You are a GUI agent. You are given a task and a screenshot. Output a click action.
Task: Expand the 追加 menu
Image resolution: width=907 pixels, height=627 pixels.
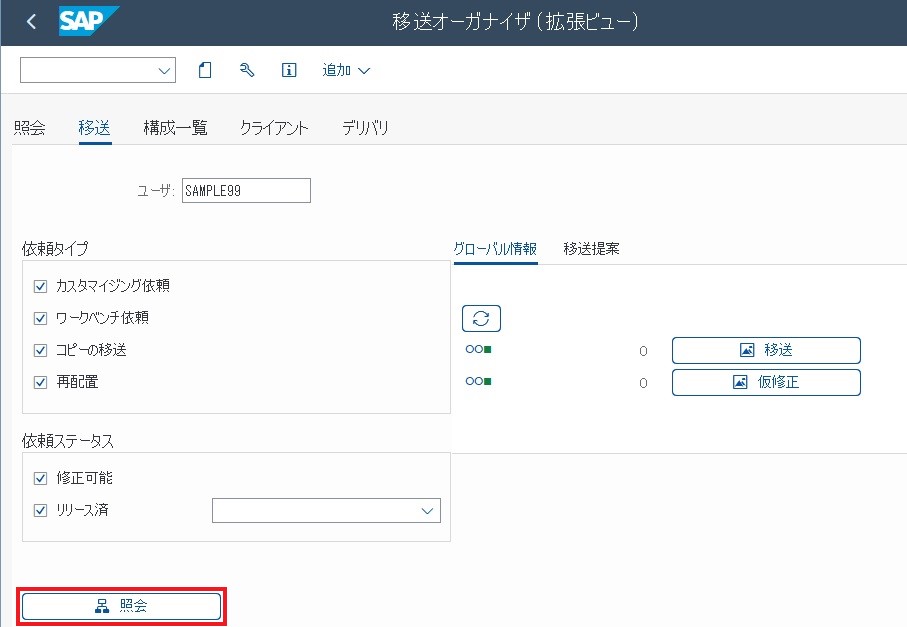(x=346, y=70)
